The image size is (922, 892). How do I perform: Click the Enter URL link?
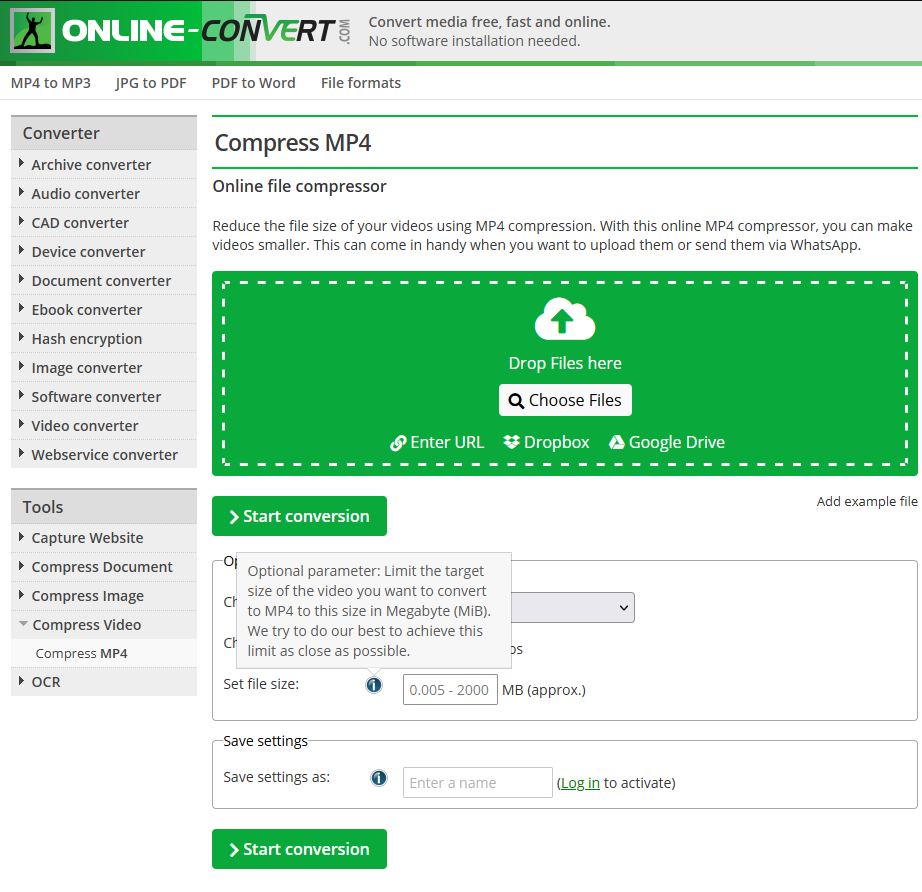point(437,442)
